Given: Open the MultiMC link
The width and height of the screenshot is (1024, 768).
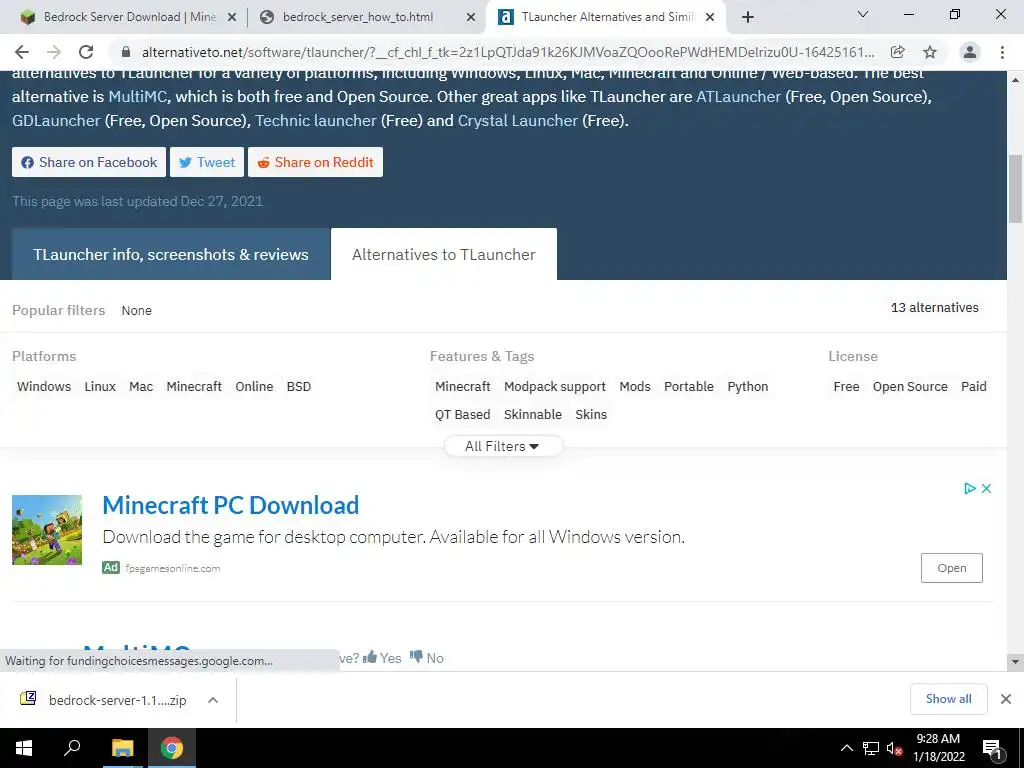Looking at the screenshot, I should click(137, 97).
